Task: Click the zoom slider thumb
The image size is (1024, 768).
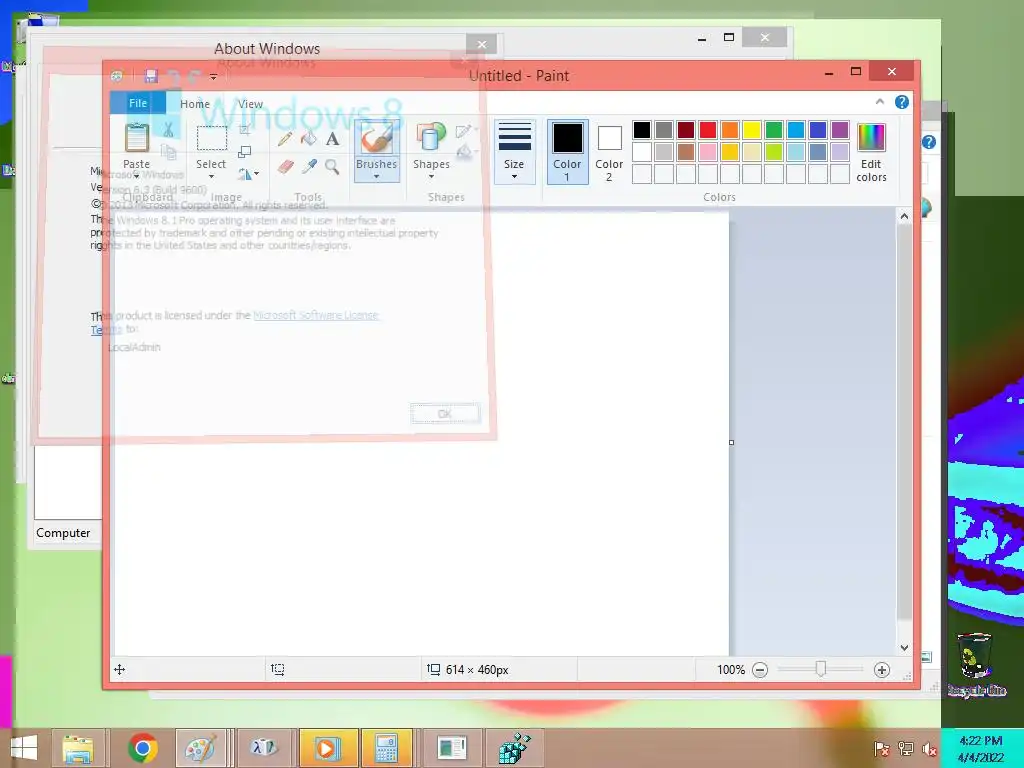Action: pos(821,669)
